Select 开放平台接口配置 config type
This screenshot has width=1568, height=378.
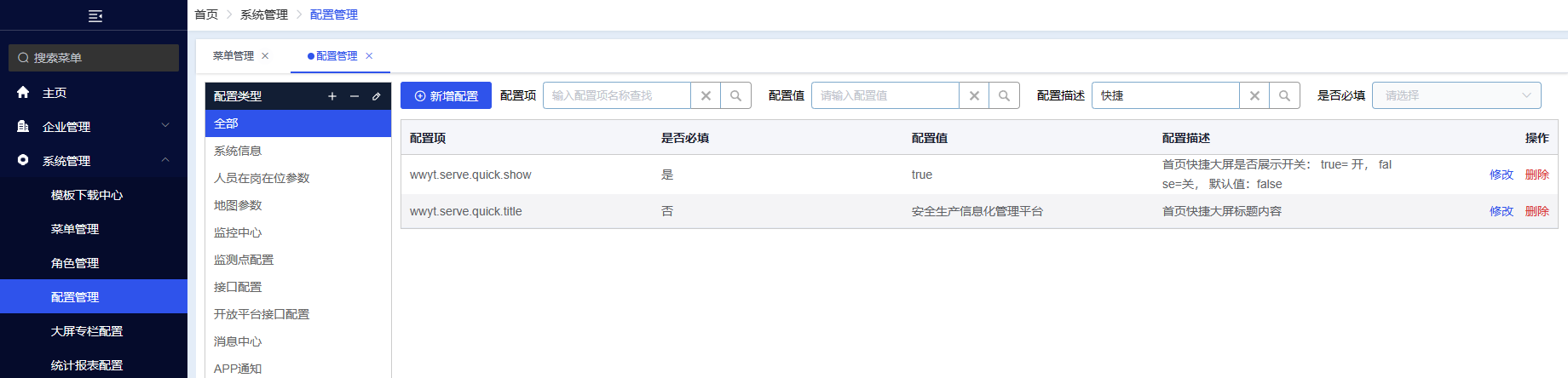[x=298, y=314]
